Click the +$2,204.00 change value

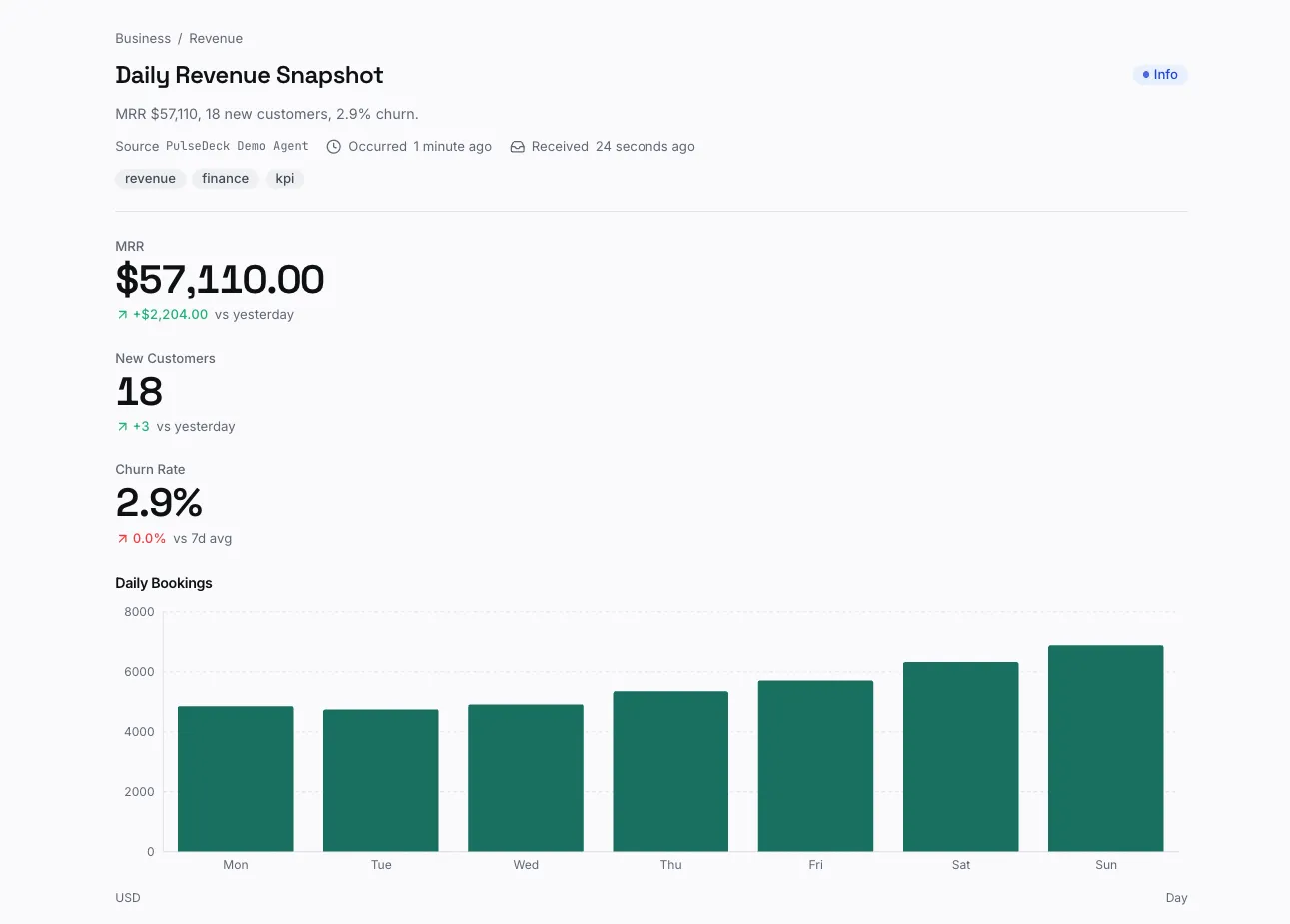[x=171, y=314]
